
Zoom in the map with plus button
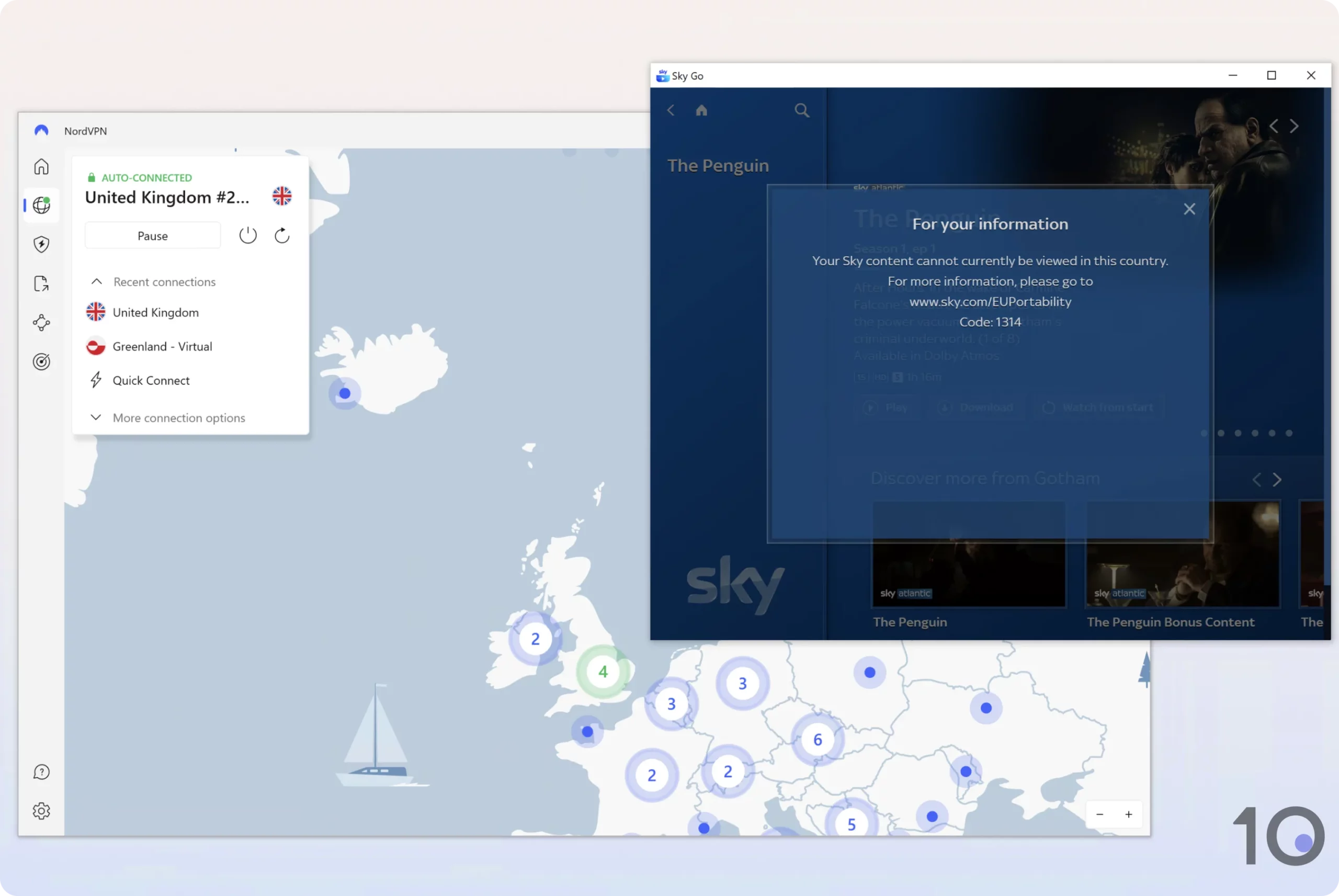(x=1129, y=814)
